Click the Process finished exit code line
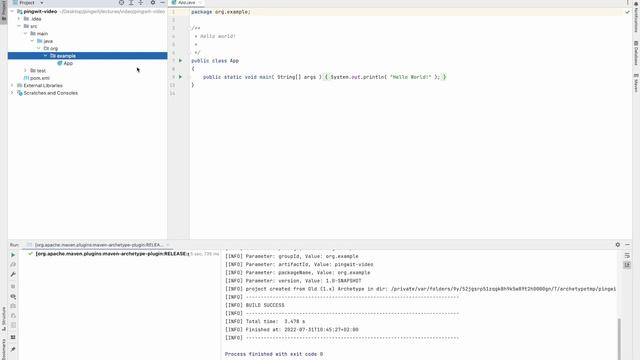Screen dimensions: 640x360 274,354
